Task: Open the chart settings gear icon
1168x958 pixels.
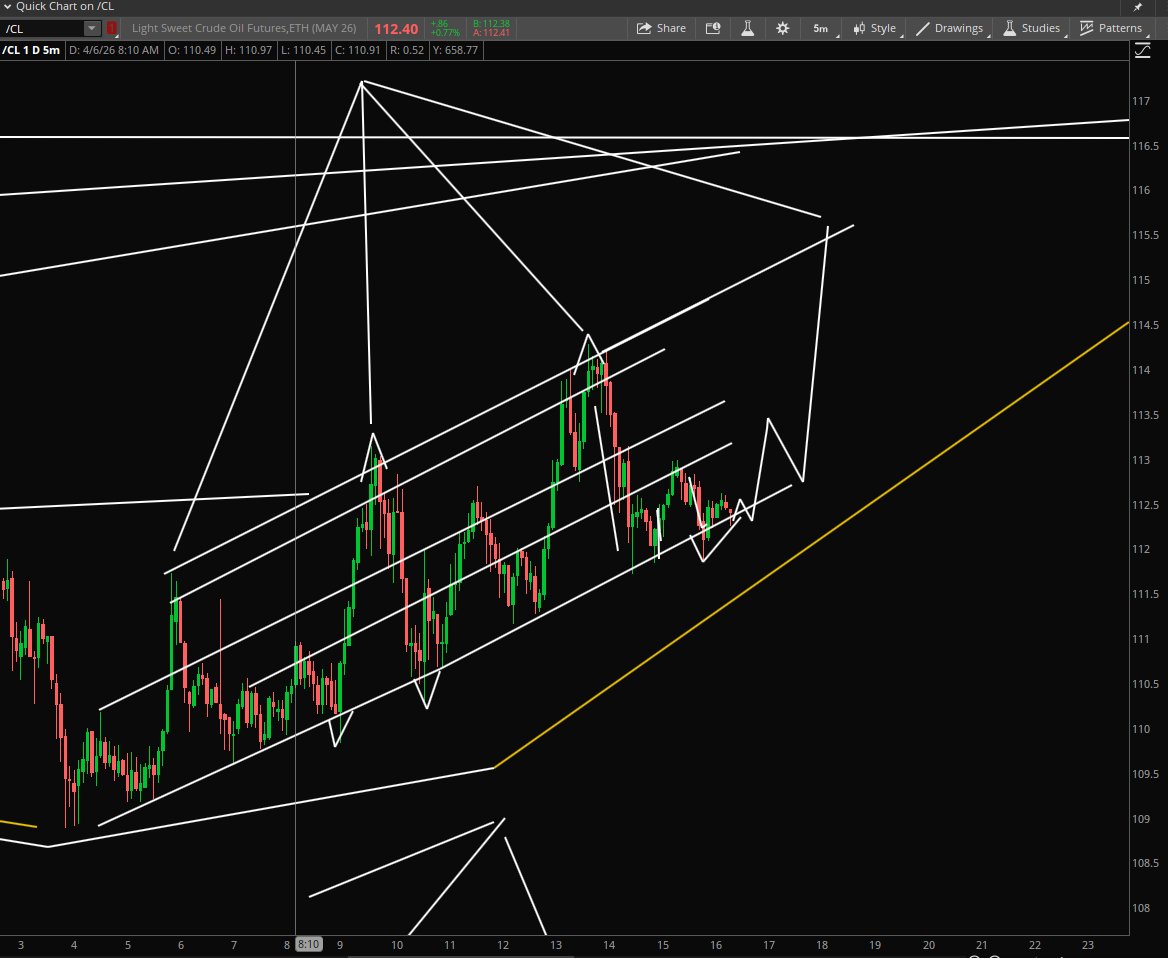Action: (x=782, y=28)
